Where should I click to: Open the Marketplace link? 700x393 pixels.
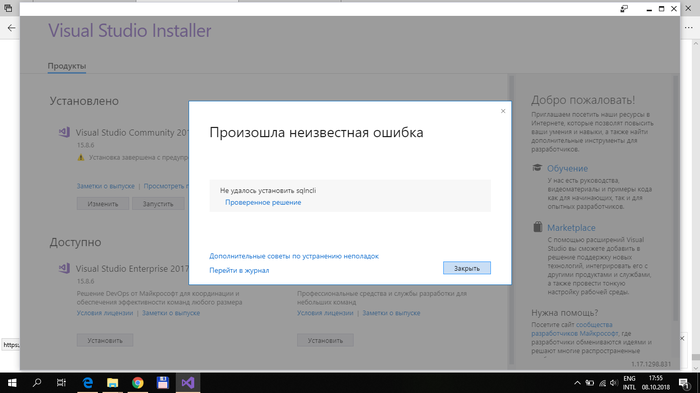pyautogui.click(x=571, y=228)
